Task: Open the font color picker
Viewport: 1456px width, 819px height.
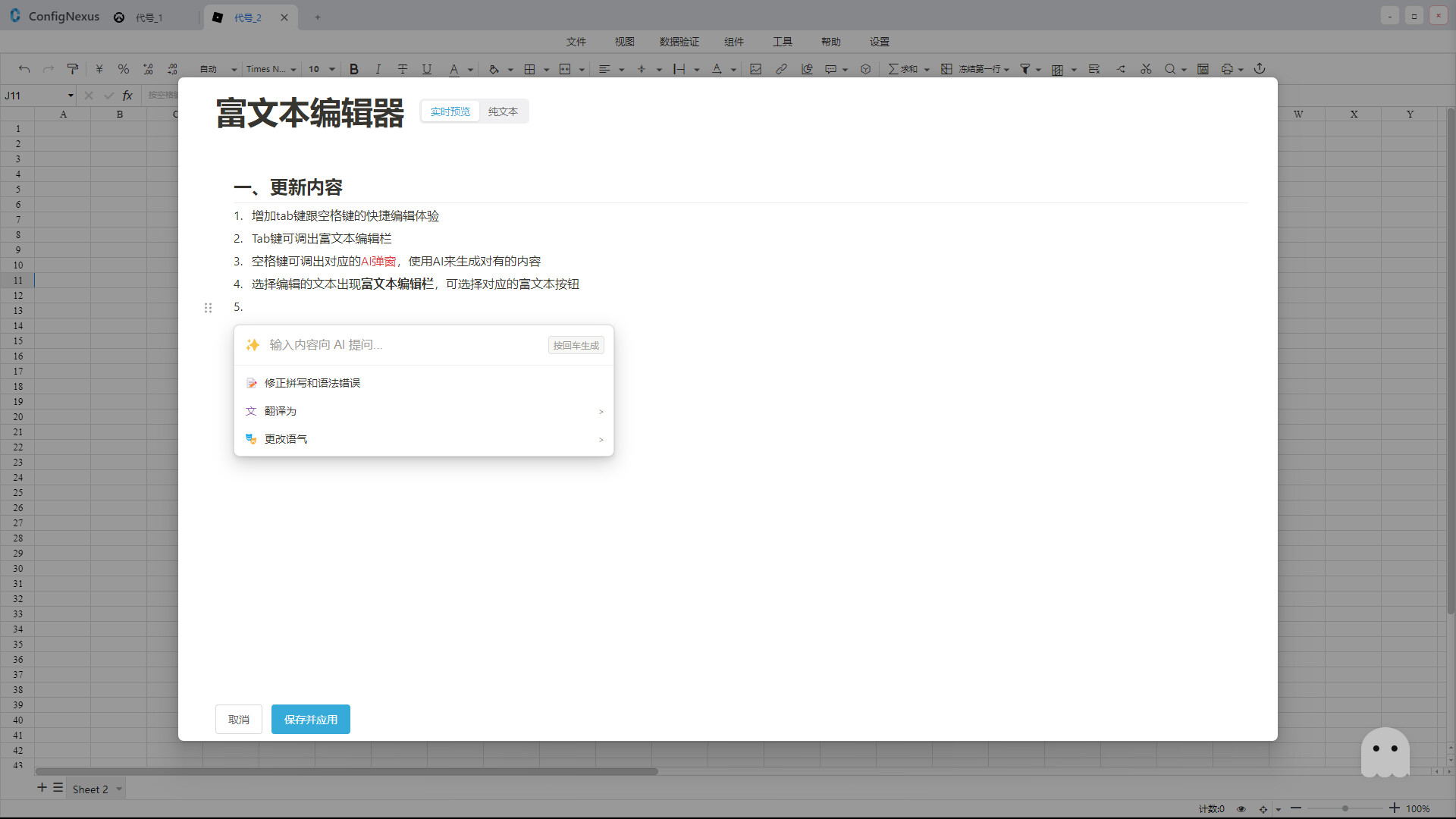Action: tap(453, 69)
